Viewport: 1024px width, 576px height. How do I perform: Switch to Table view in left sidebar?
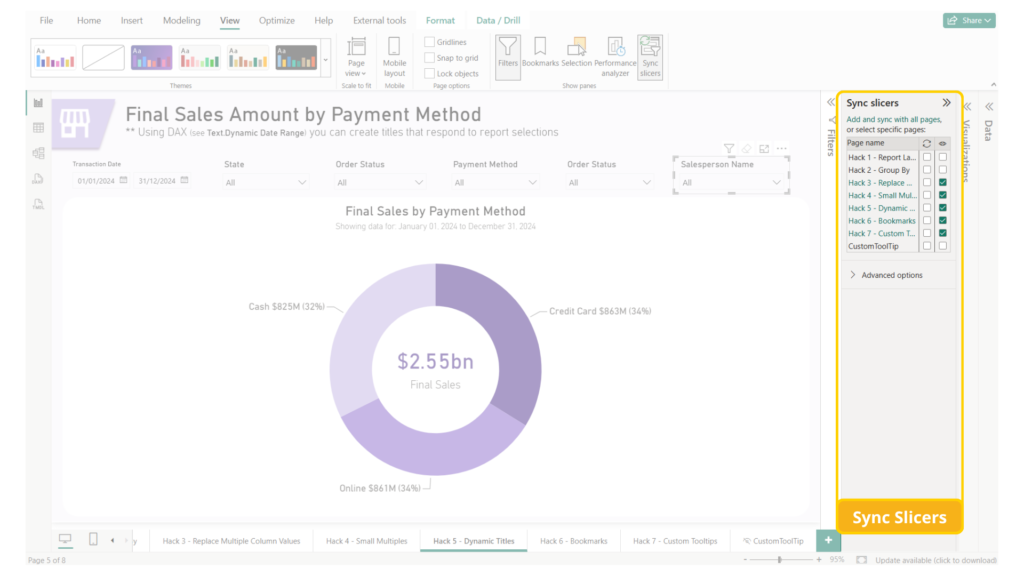point(39,128)
